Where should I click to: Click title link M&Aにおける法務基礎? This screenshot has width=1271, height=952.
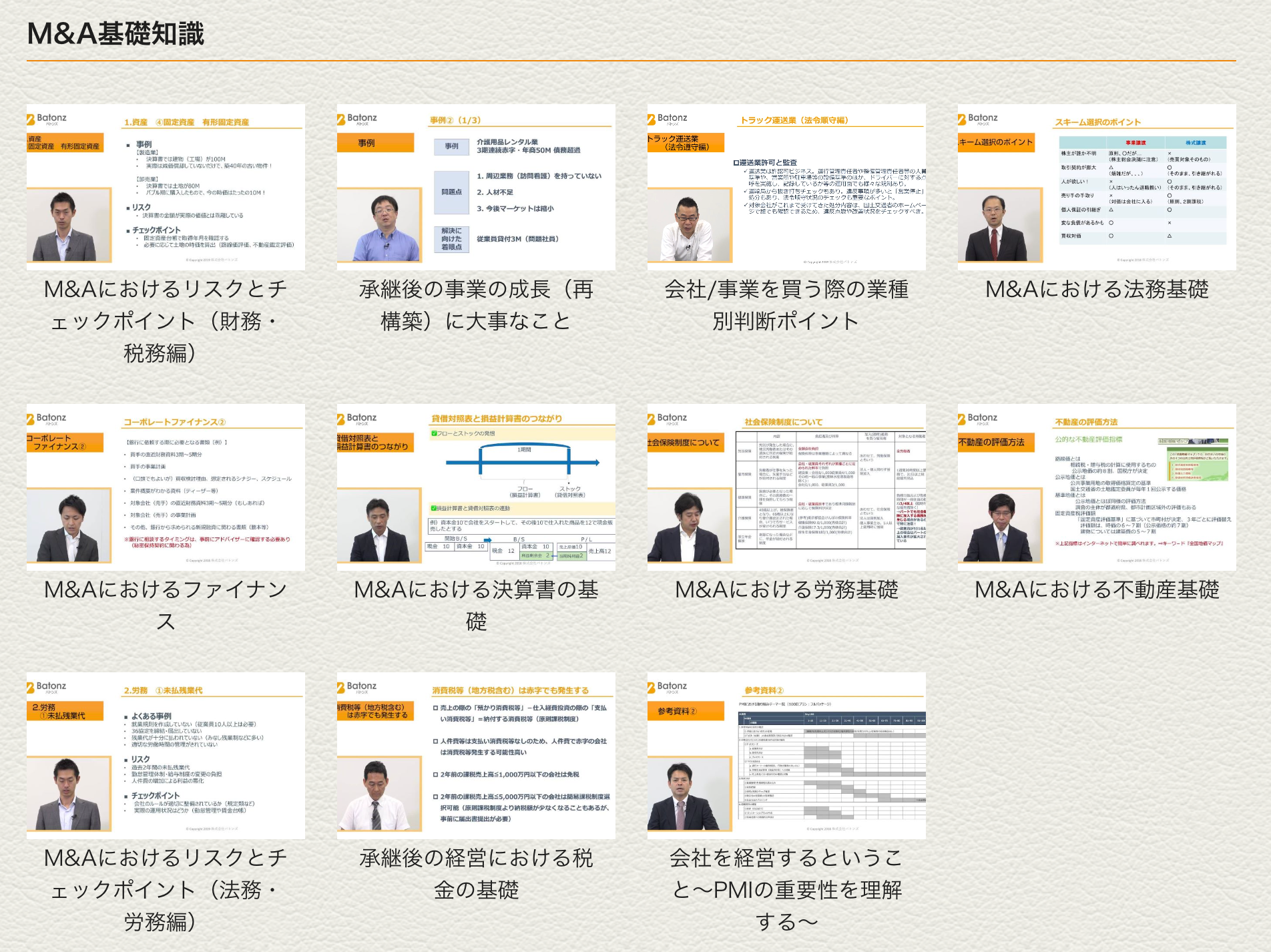click(1097, 289)
